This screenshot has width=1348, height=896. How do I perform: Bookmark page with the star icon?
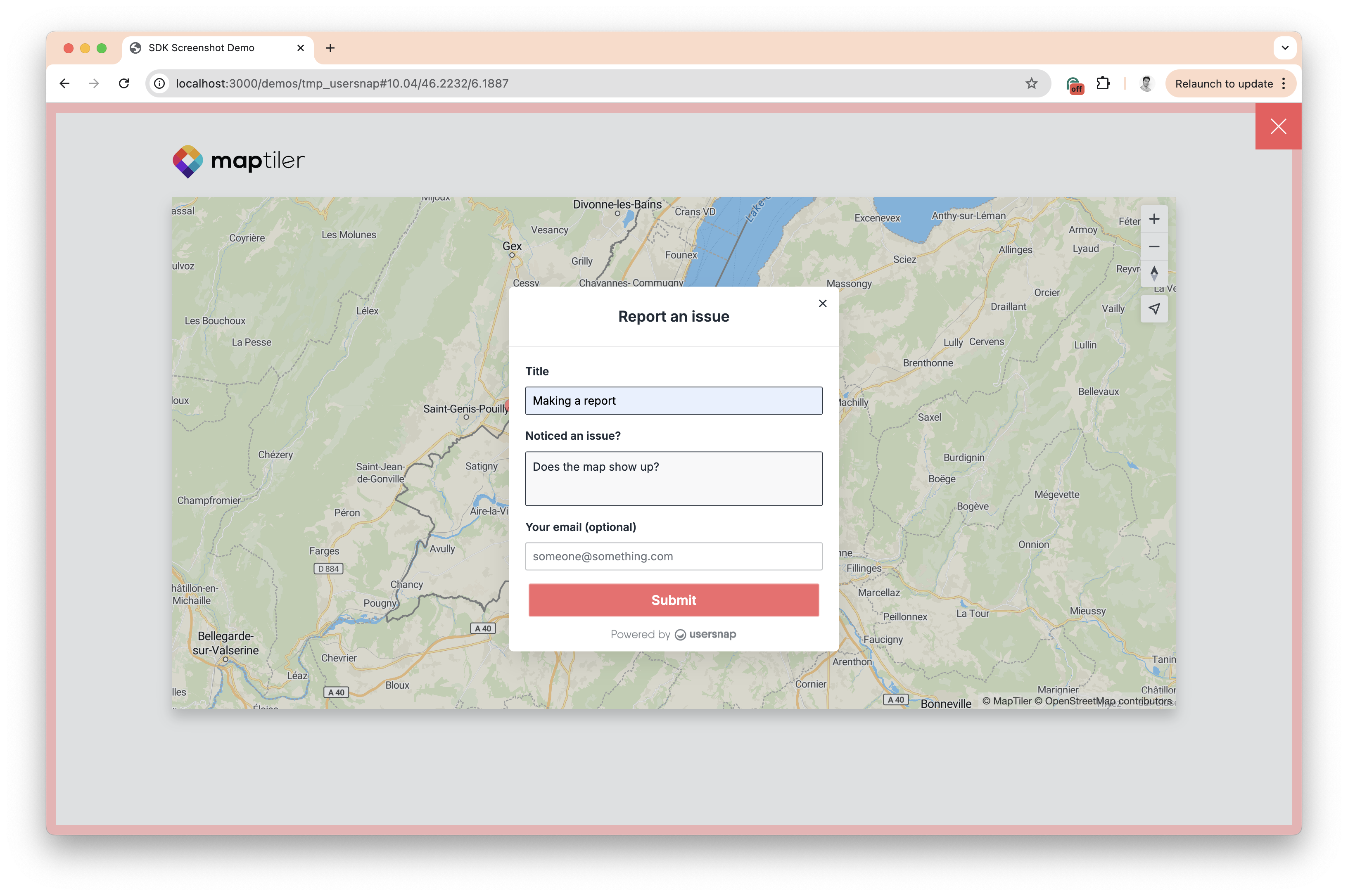1031,83
